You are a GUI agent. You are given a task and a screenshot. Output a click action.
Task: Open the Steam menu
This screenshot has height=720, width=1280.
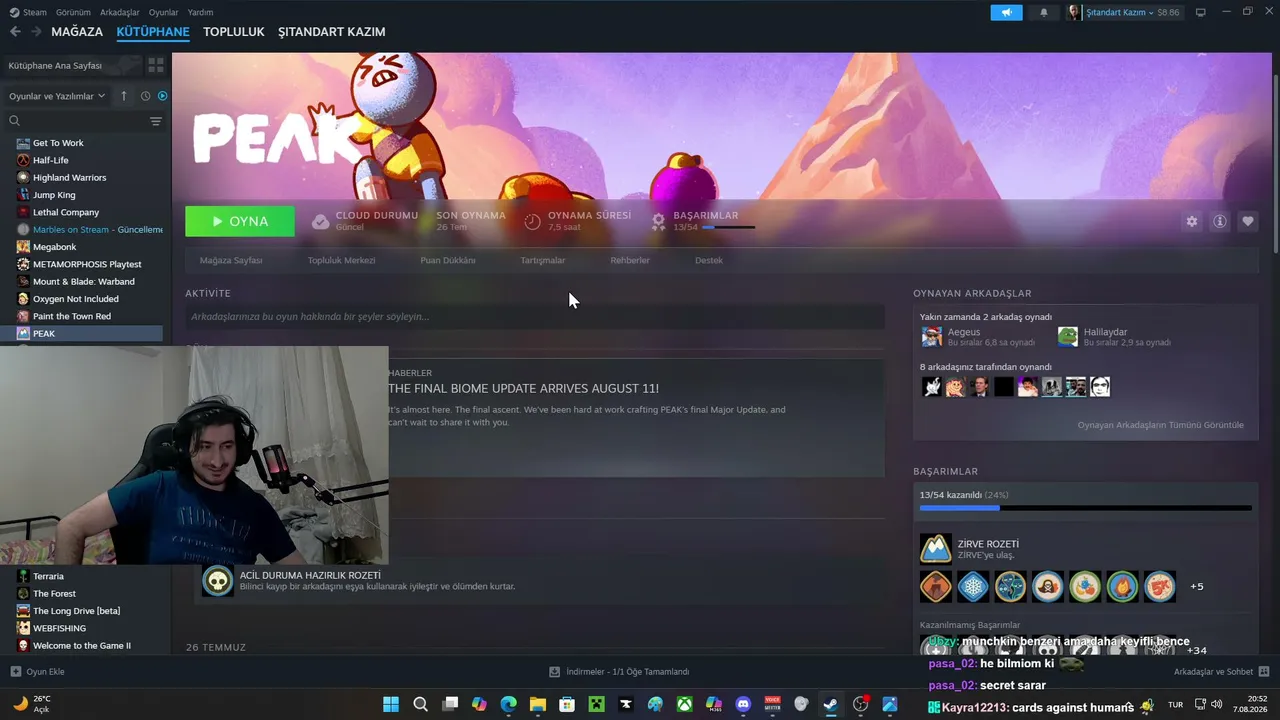34,12
